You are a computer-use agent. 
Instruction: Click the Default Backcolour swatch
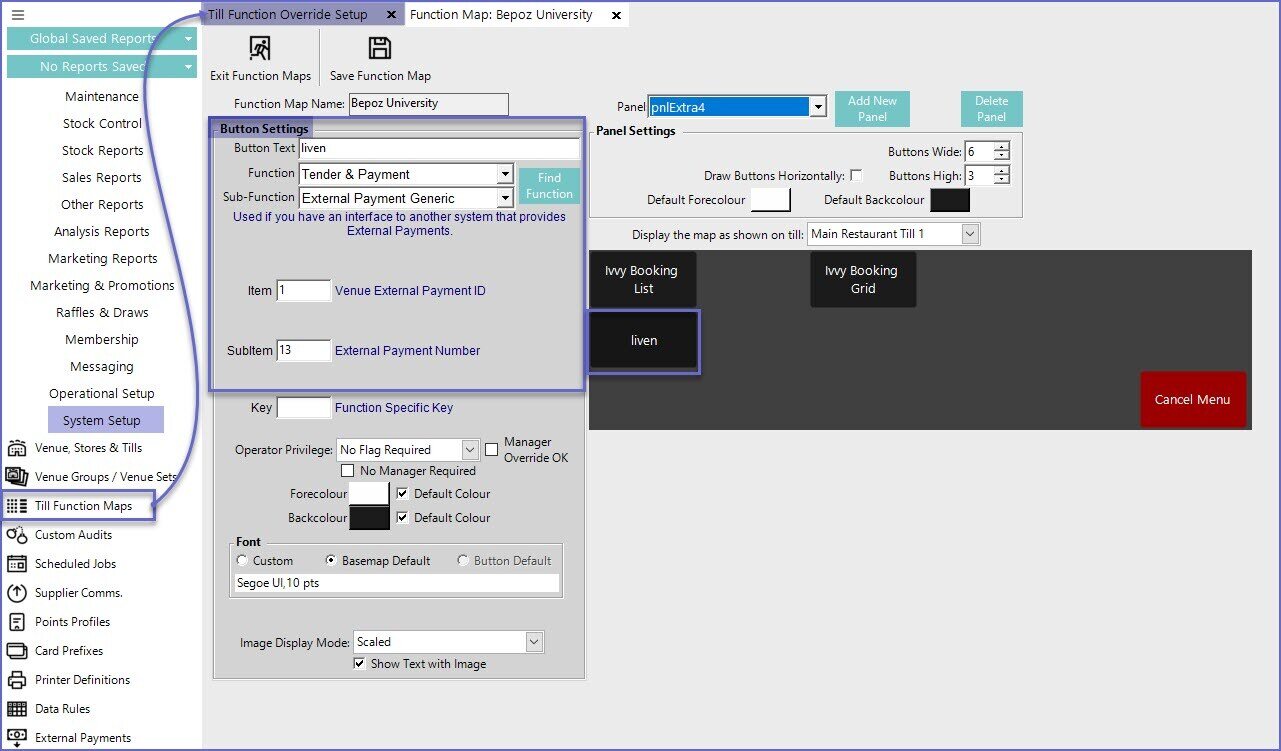click(x=950, y=200)
